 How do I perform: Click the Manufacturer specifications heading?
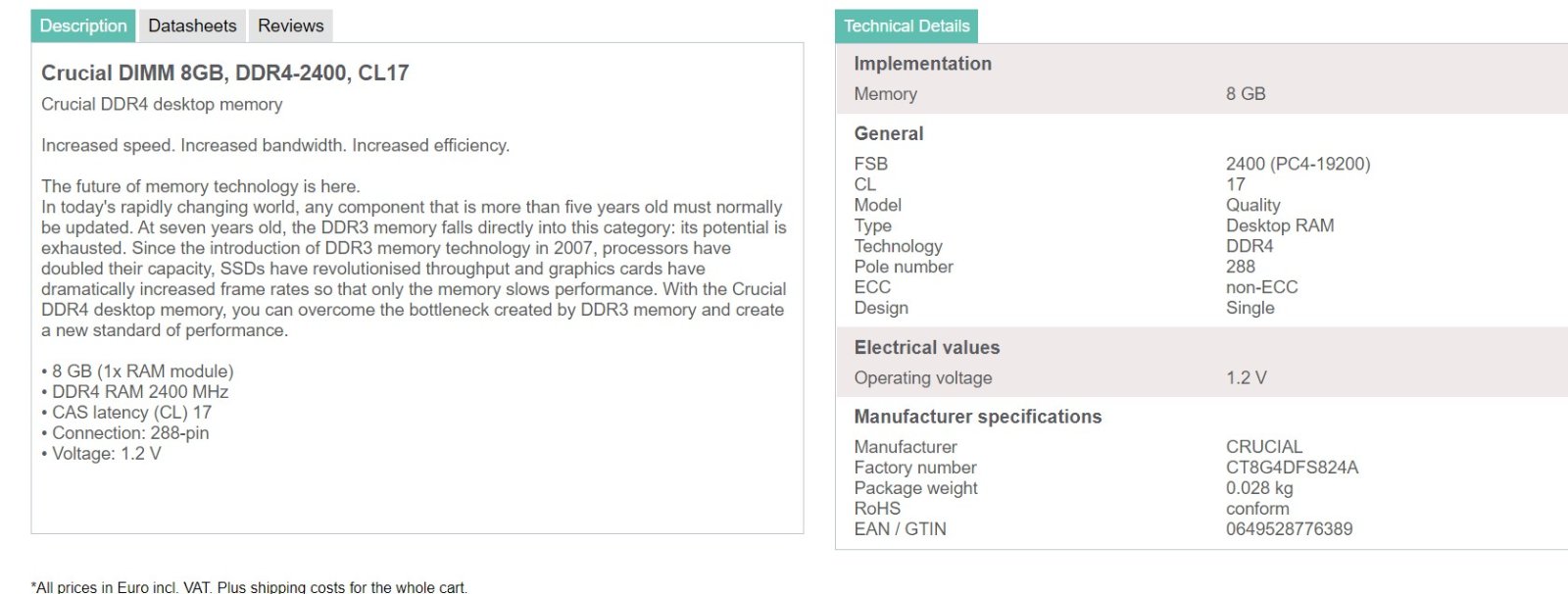pyautogui.click(x=977, y=417)
